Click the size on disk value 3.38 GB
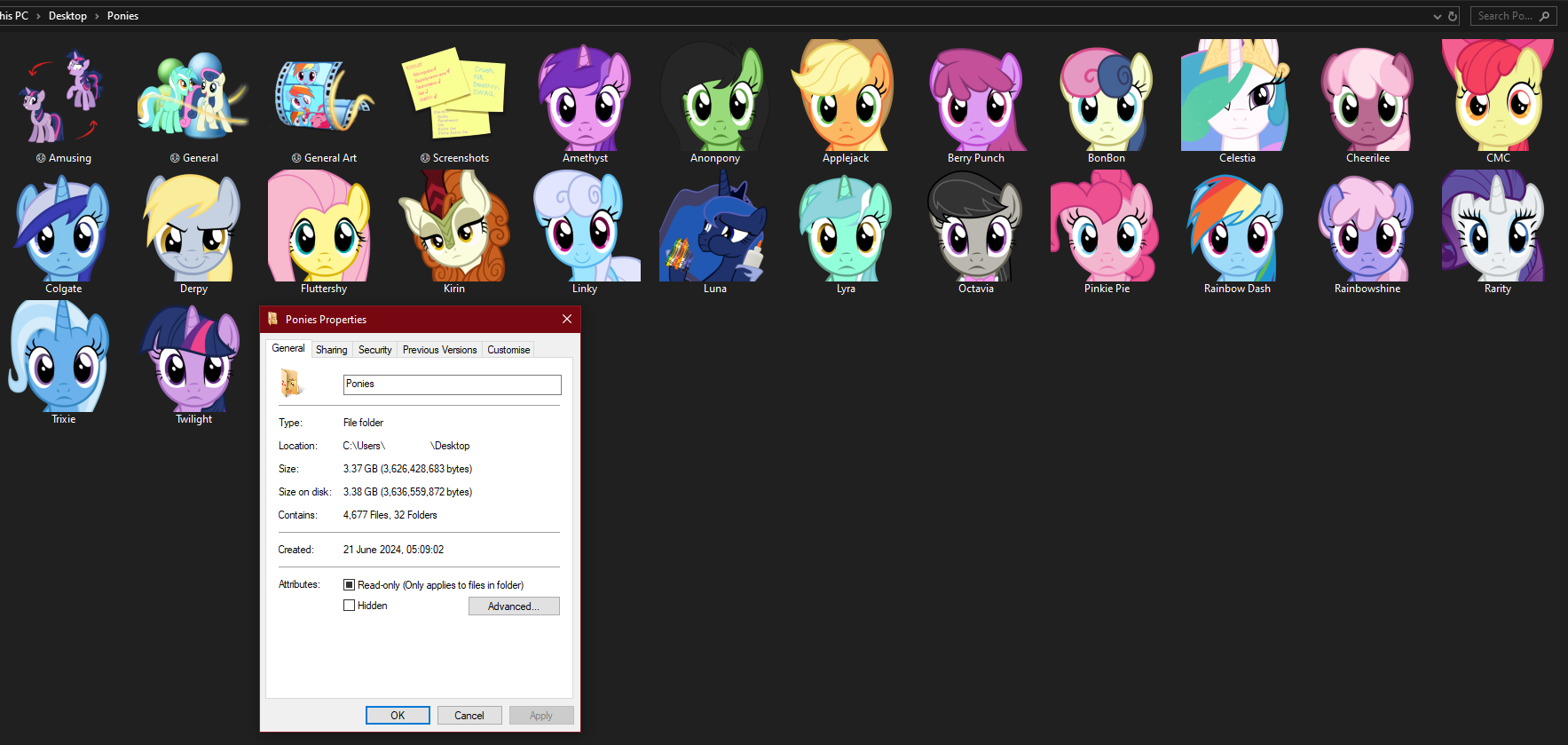 tap(407, 492)
